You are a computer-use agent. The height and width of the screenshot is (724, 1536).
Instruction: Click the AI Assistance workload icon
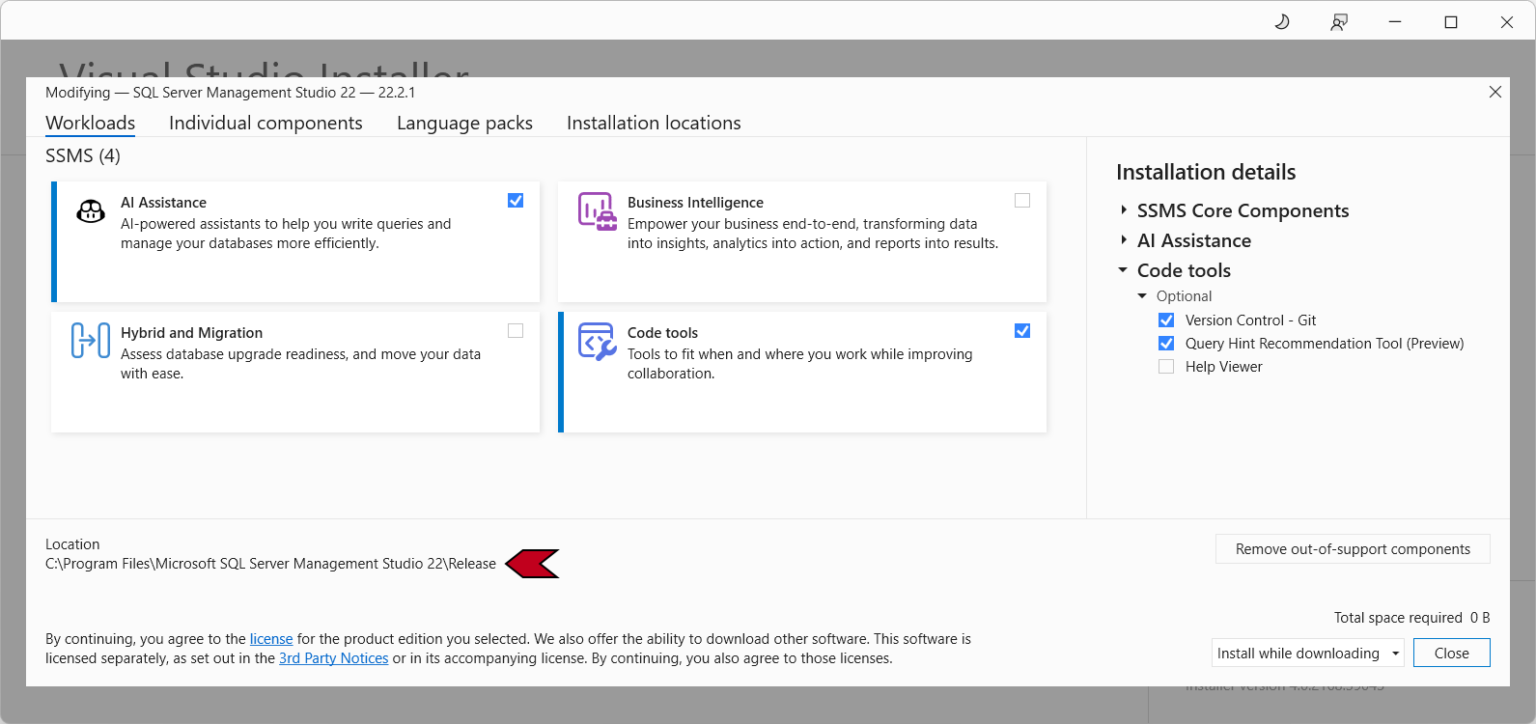pyautogui.click(x=91, y=210)
